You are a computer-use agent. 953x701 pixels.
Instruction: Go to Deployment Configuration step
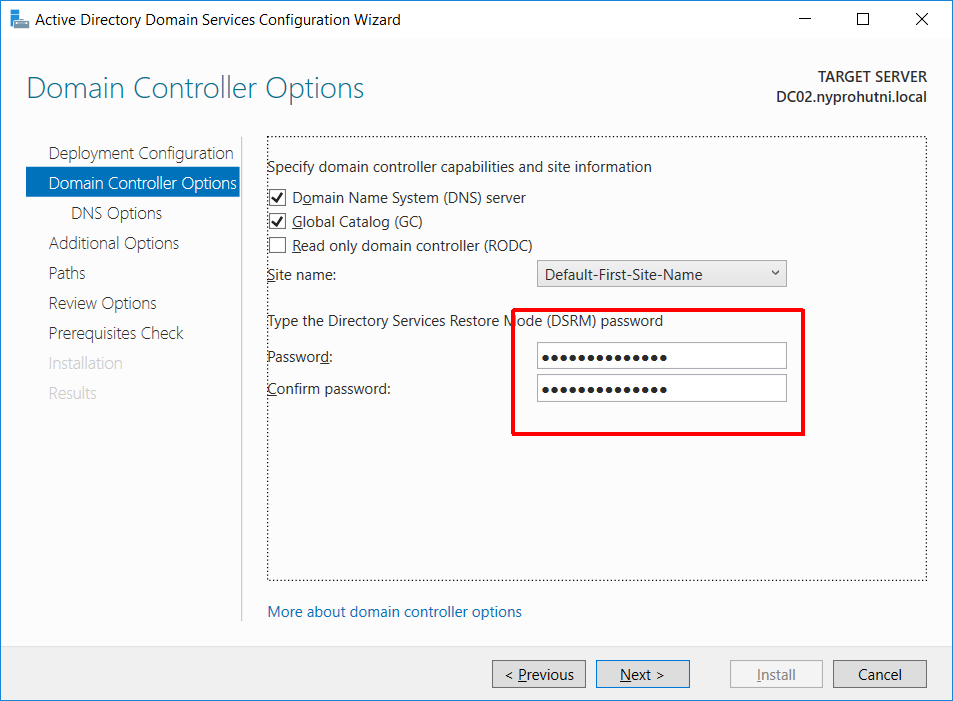point(141,153)
